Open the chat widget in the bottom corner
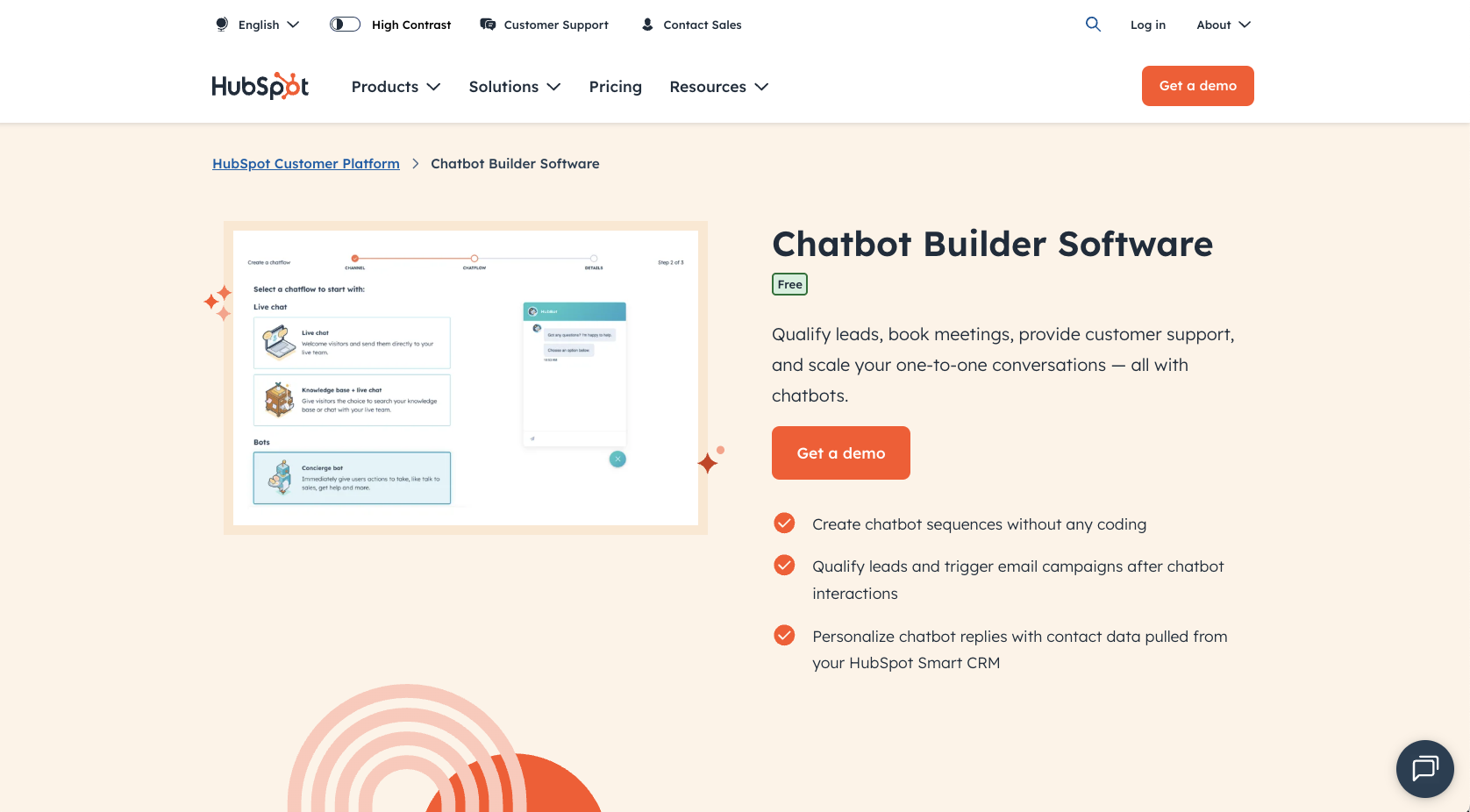 (1424, 769)
